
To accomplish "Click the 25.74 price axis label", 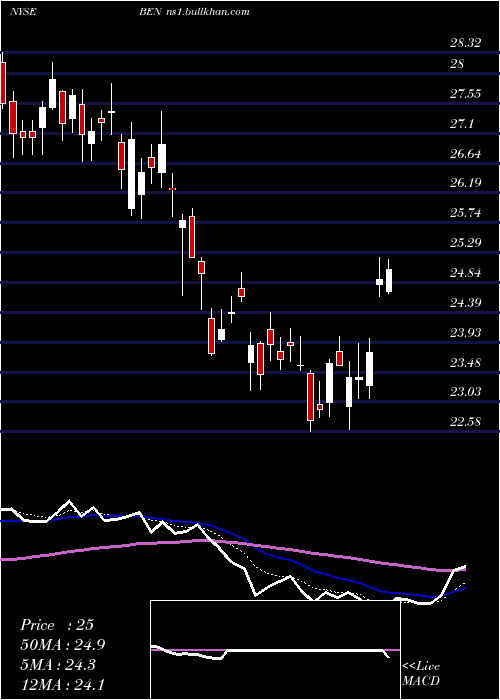I will tap(465, 212).
